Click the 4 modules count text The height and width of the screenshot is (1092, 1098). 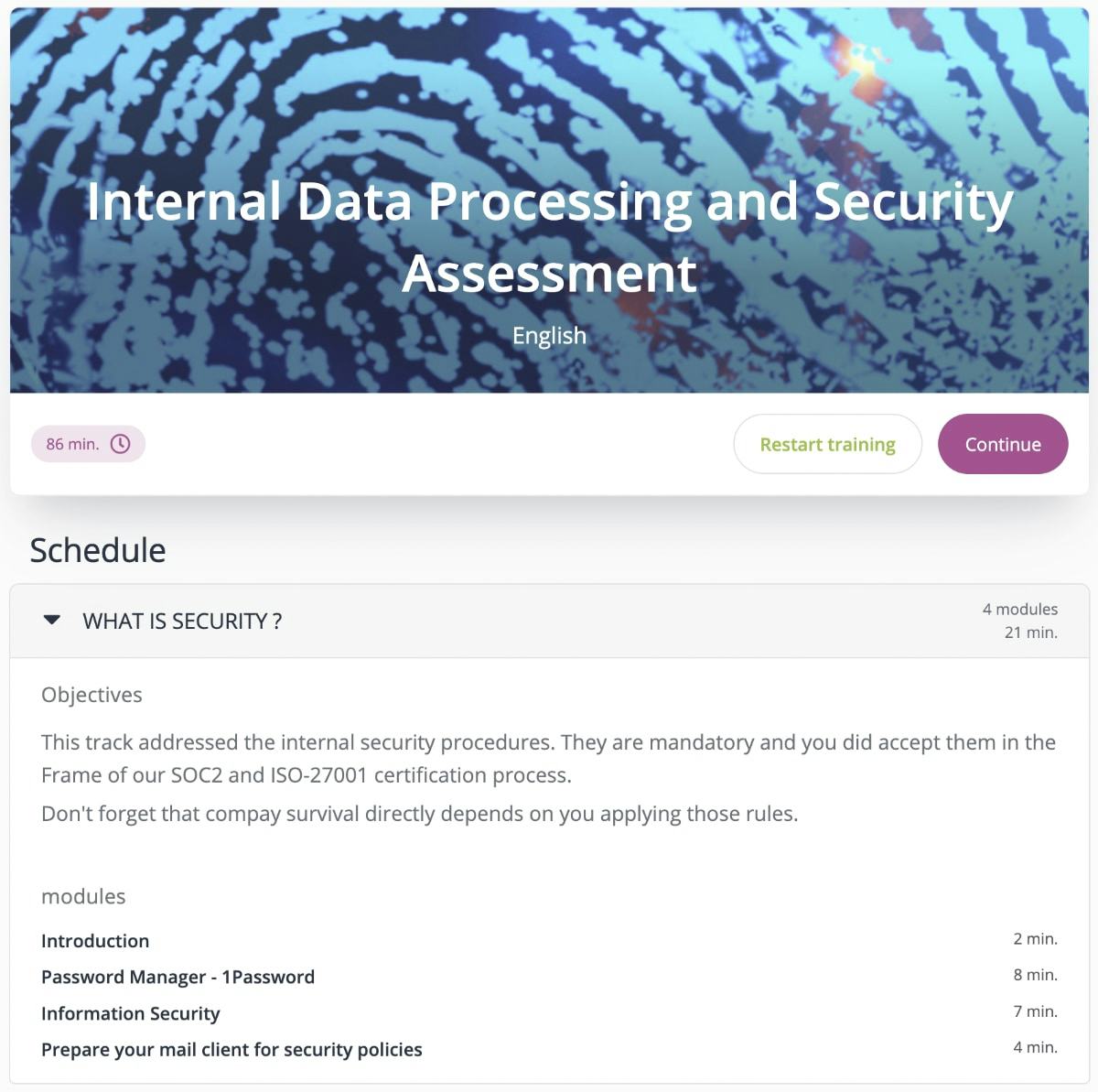1020,609
